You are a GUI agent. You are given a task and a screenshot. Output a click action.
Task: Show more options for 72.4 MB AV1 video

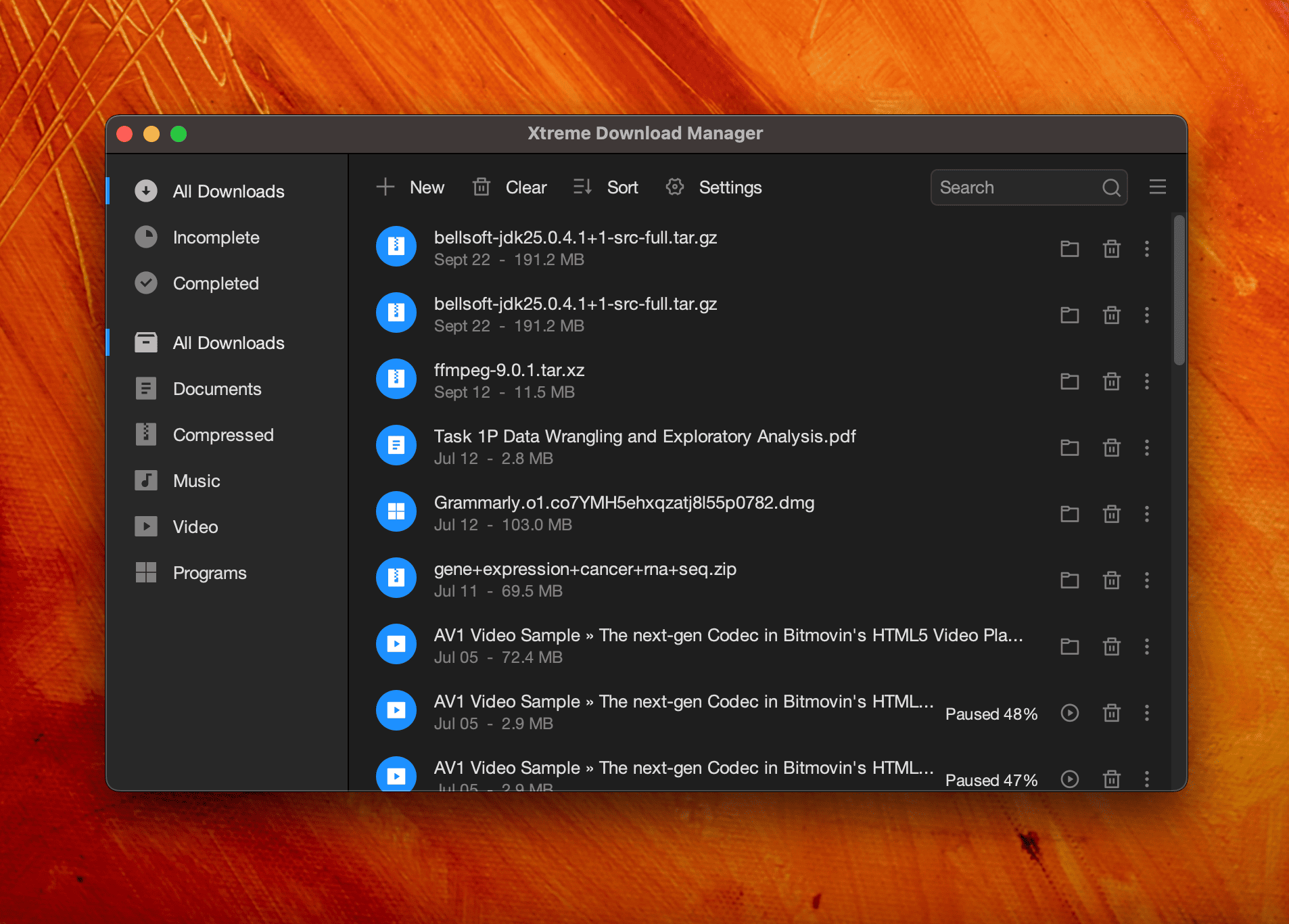1147,647
